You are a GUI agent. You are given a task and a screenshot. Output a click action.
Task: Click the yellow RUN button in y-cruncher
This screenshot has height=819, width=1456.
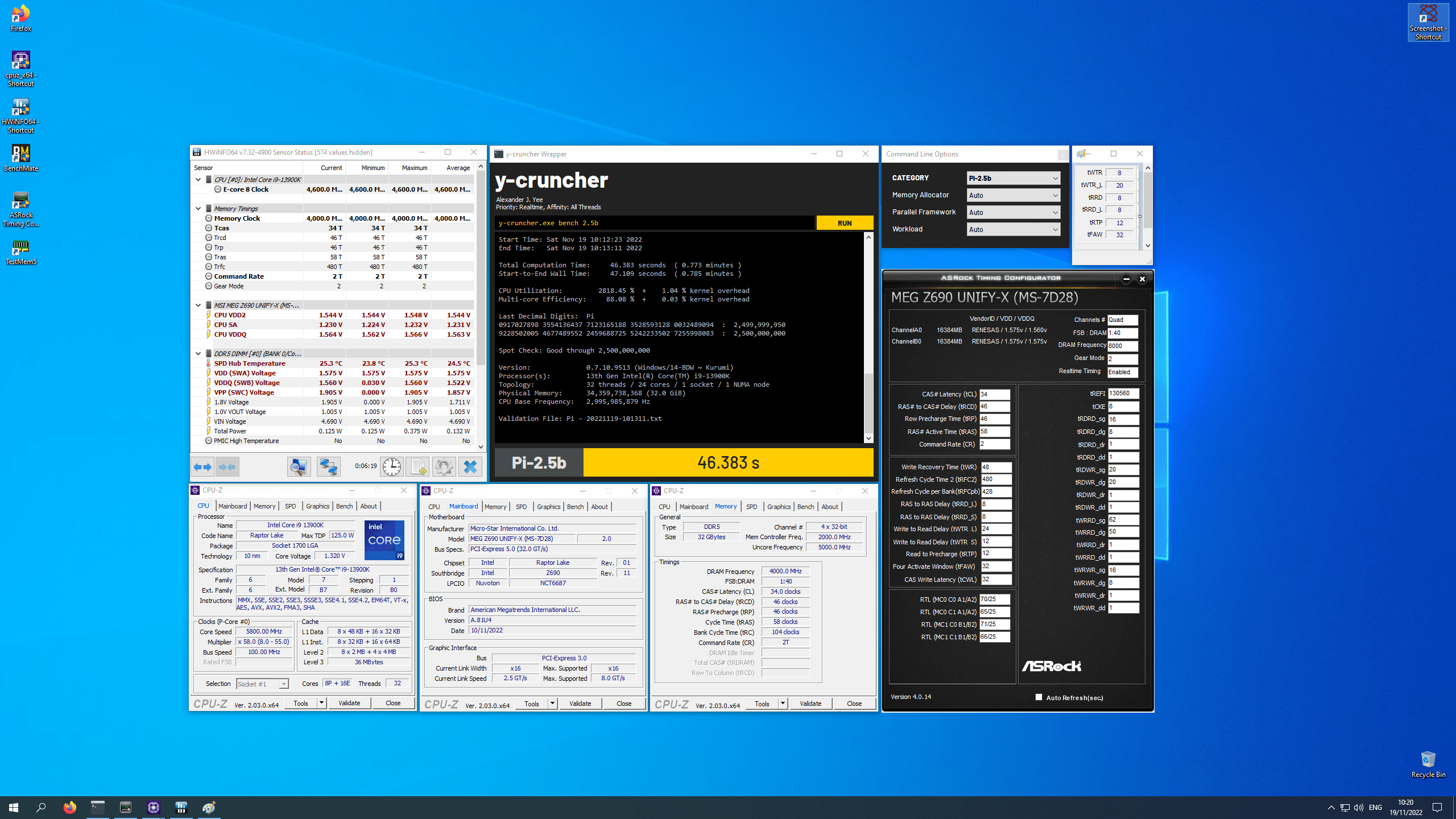(x=845, y=223)
